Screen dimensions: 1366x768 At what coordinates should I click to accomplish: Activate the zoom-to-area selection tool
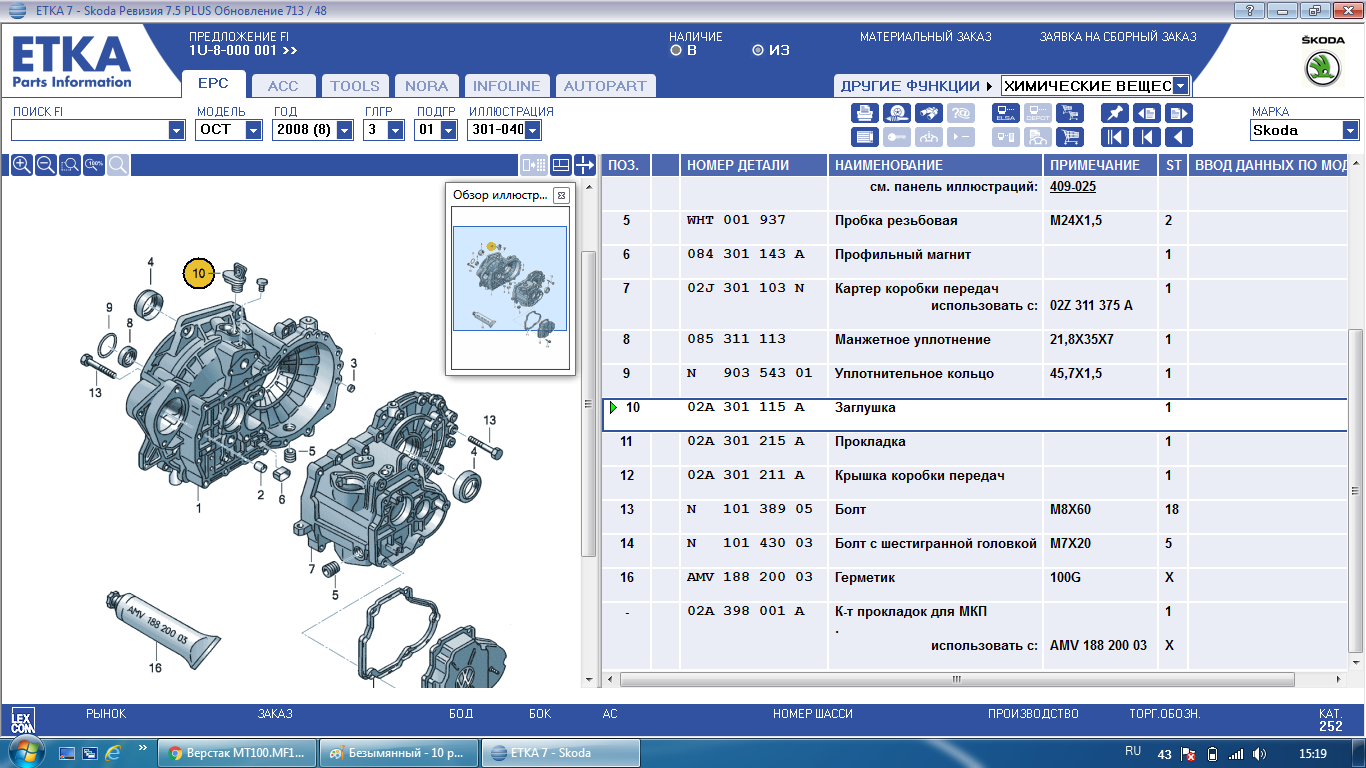click(69, 165)
